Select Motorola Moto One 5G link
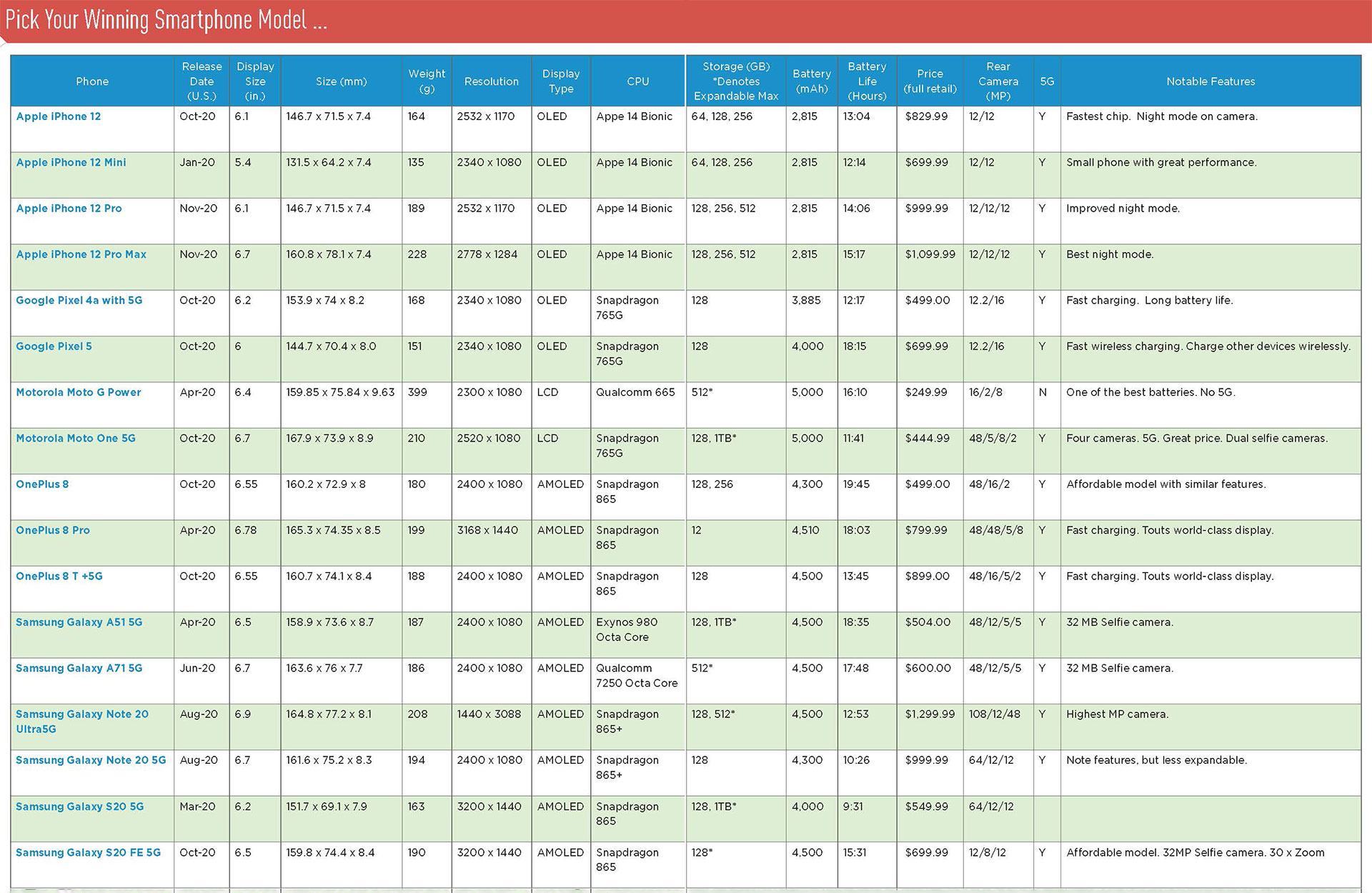Viewport: 1372px width, 893px height. (x=75, y=439)
